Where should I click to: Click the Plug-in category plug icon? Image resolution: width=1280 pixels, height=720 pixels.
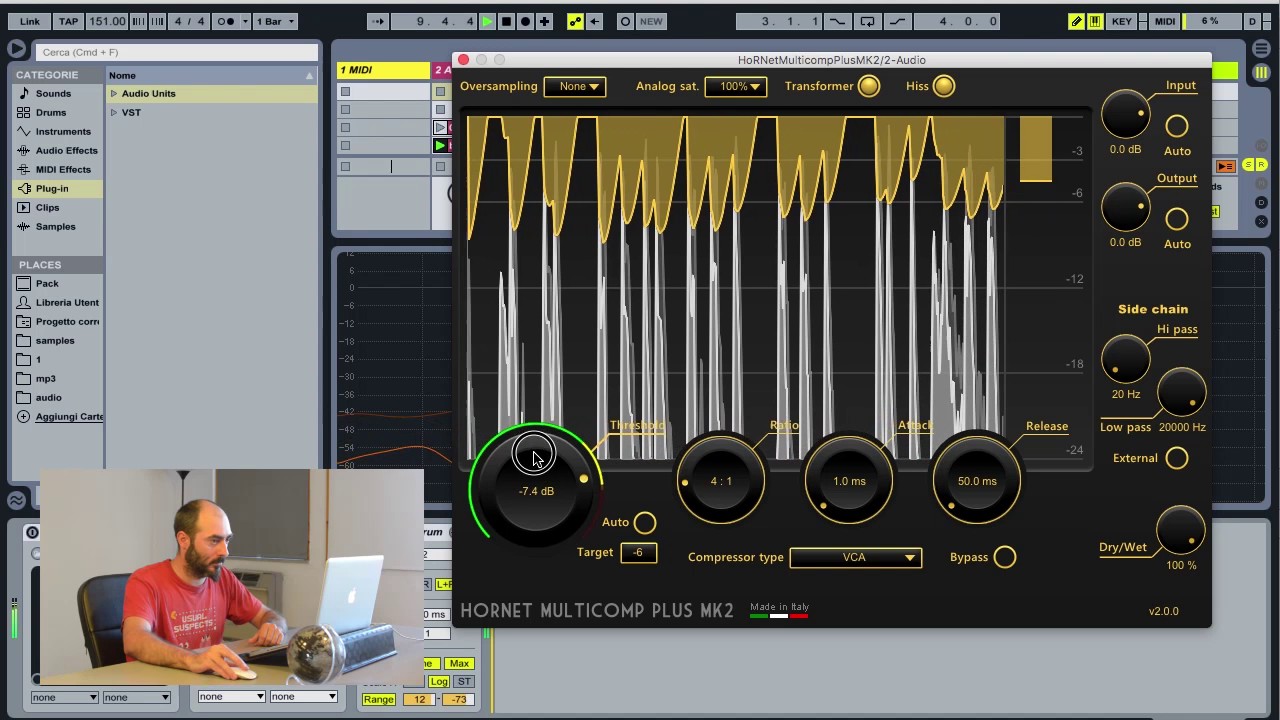(x=24, y=188)
